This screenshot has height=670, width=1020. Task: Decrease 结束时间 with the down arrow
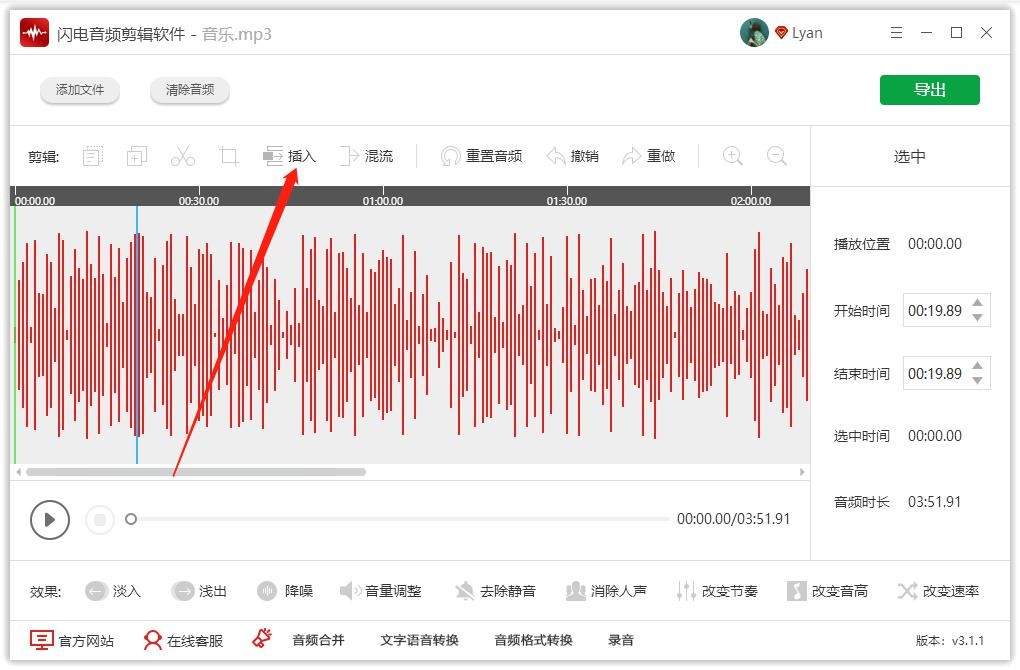(x=978, y=381)
